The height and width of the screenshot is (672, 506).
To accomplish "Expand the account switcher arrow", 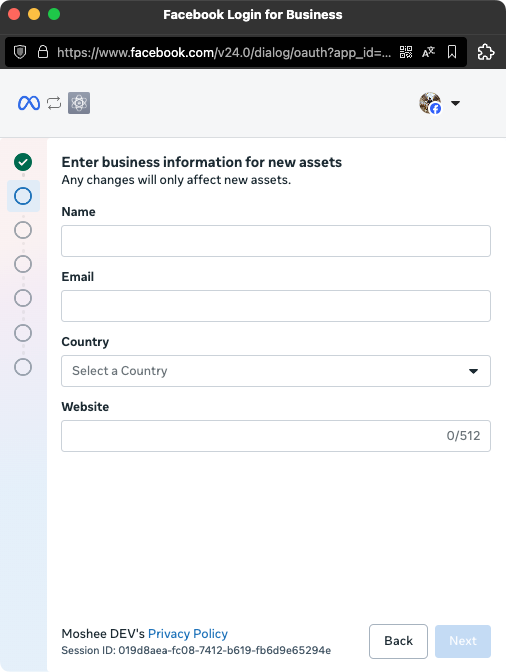I will click(x=455, y=103).
